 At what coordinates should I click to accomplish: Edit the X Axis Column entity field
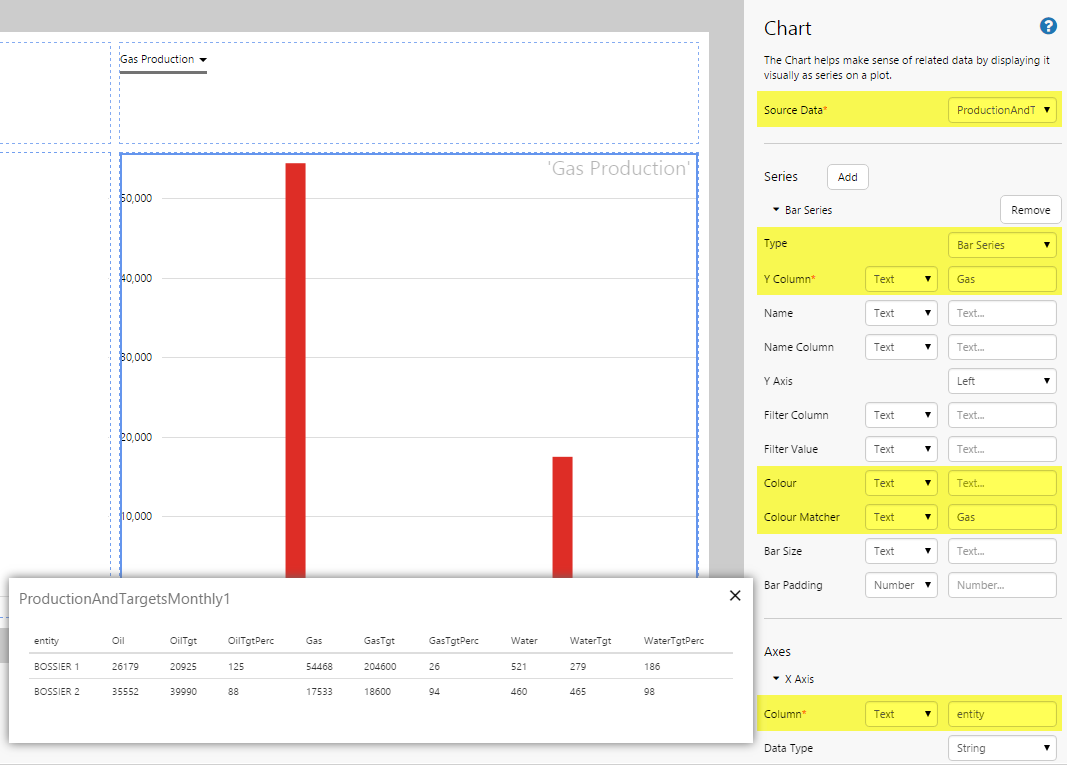(1002, 714)
